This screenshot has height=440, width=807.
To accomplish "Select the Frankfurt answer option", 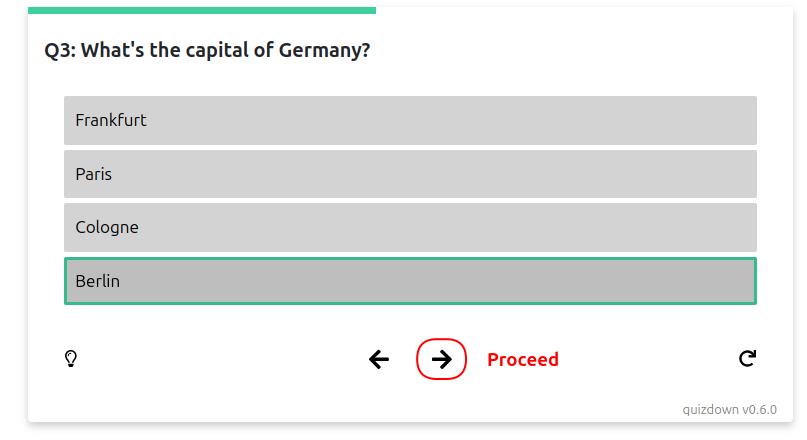I will (x=410, y=120).
